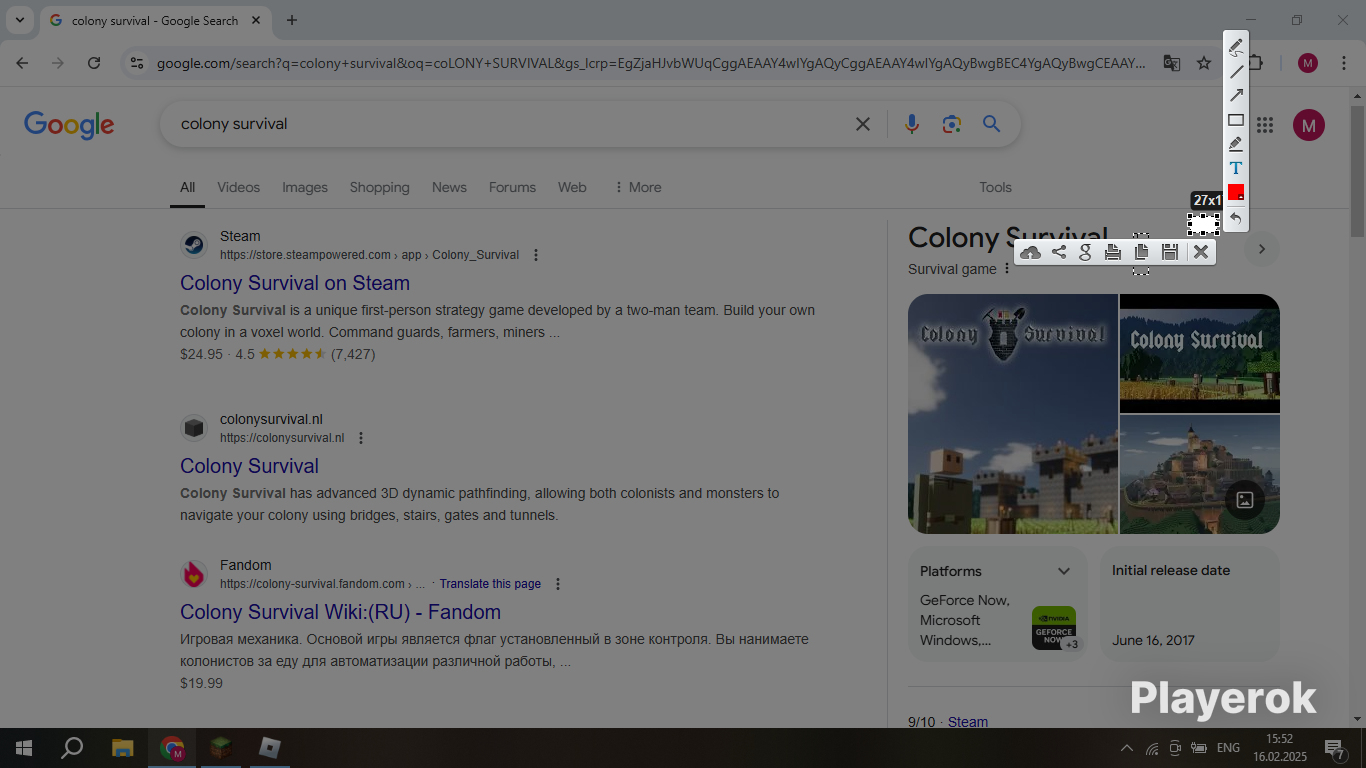Open Chrome three-dot menu
This screenshot has height=768, width=1366.
point(1343,63)
